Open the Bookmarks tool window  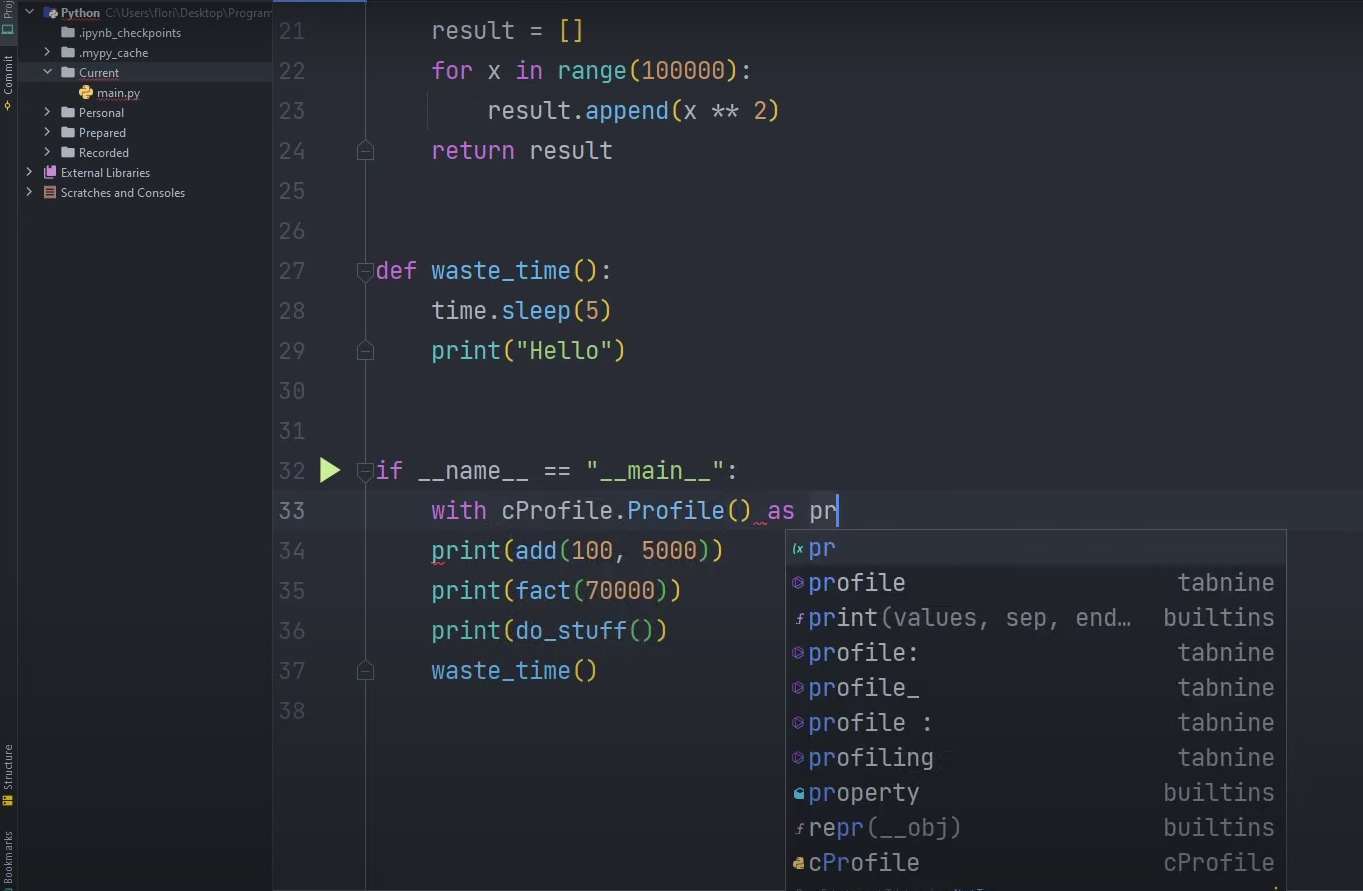(8, 855)
